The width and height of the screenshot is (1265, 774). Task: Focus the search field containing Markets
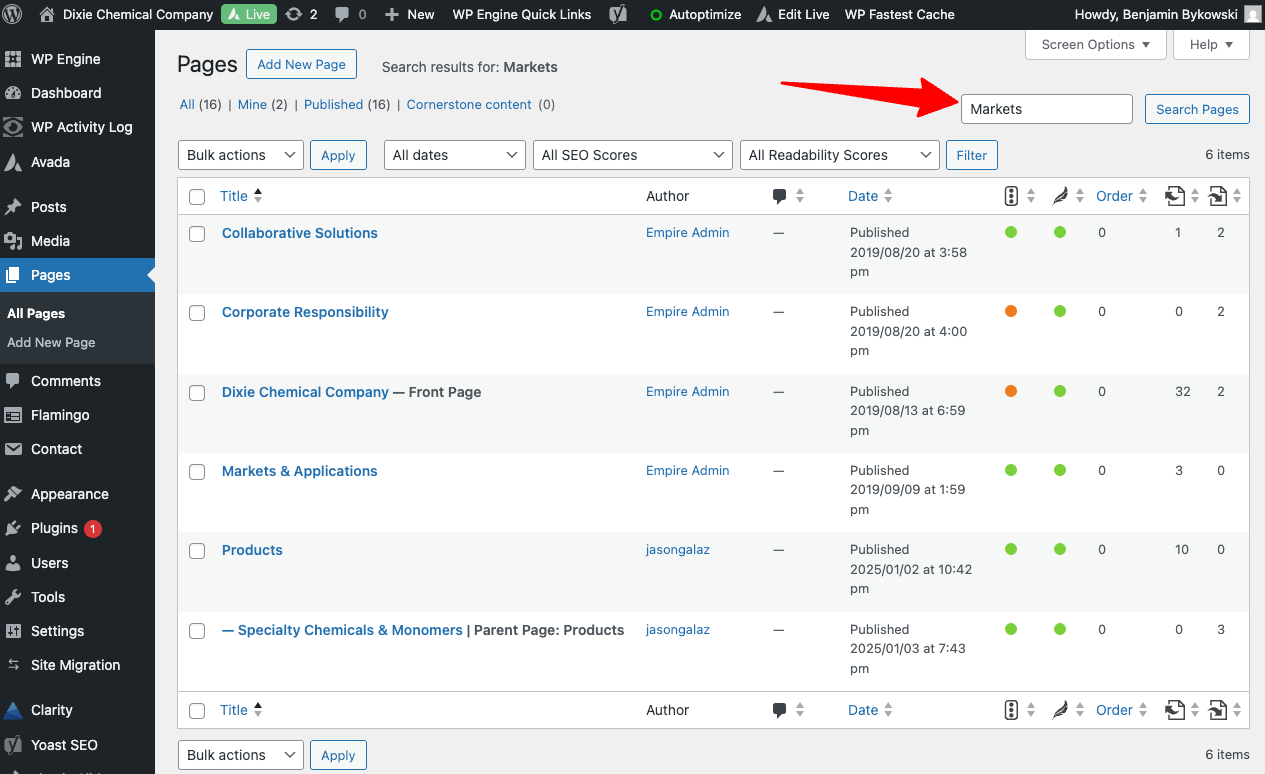click(x=1046, y=109)
